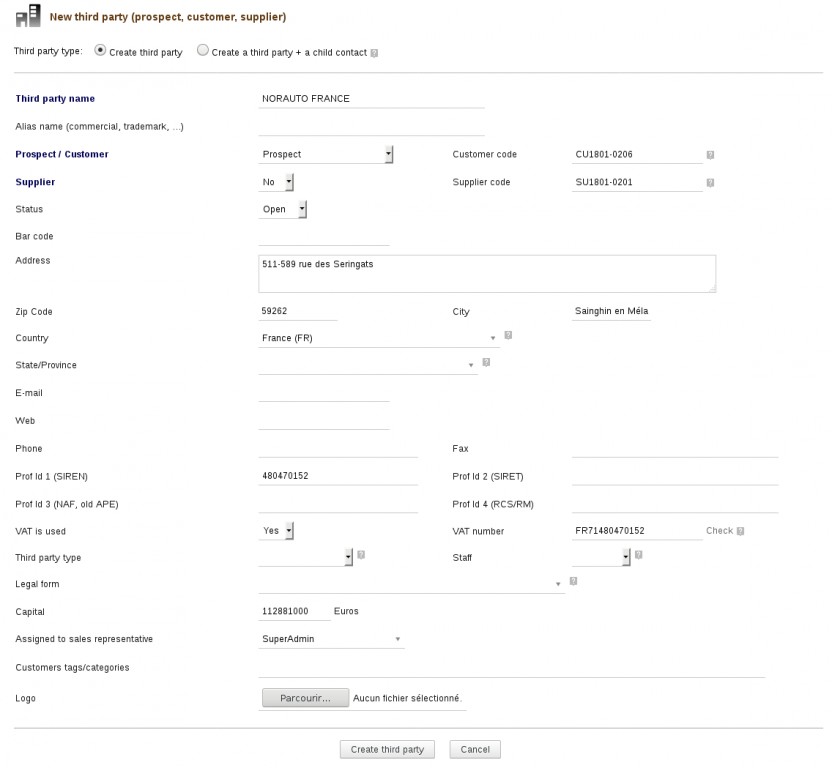832x768 pixels.
Task: Select the 'Create third party' radio option
Action: coord(100,50)
